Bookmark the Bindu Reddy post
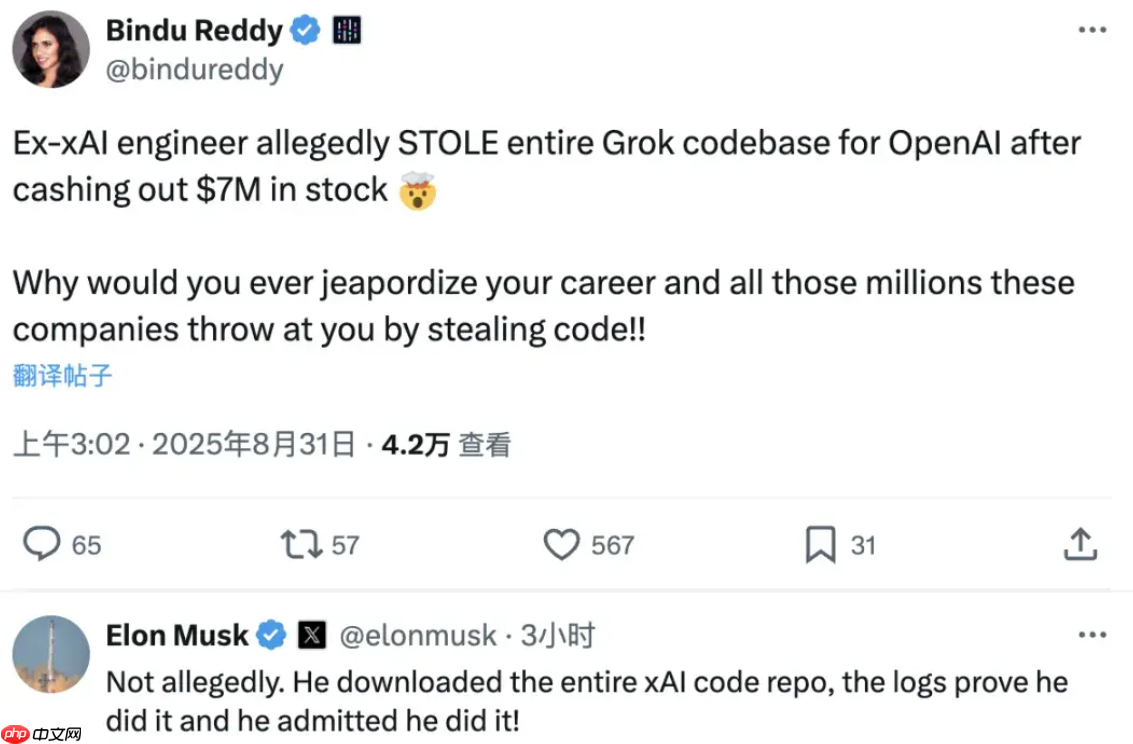Image resolution: width=1133 pixels, height=744 pixels. [x=820, y=544]
